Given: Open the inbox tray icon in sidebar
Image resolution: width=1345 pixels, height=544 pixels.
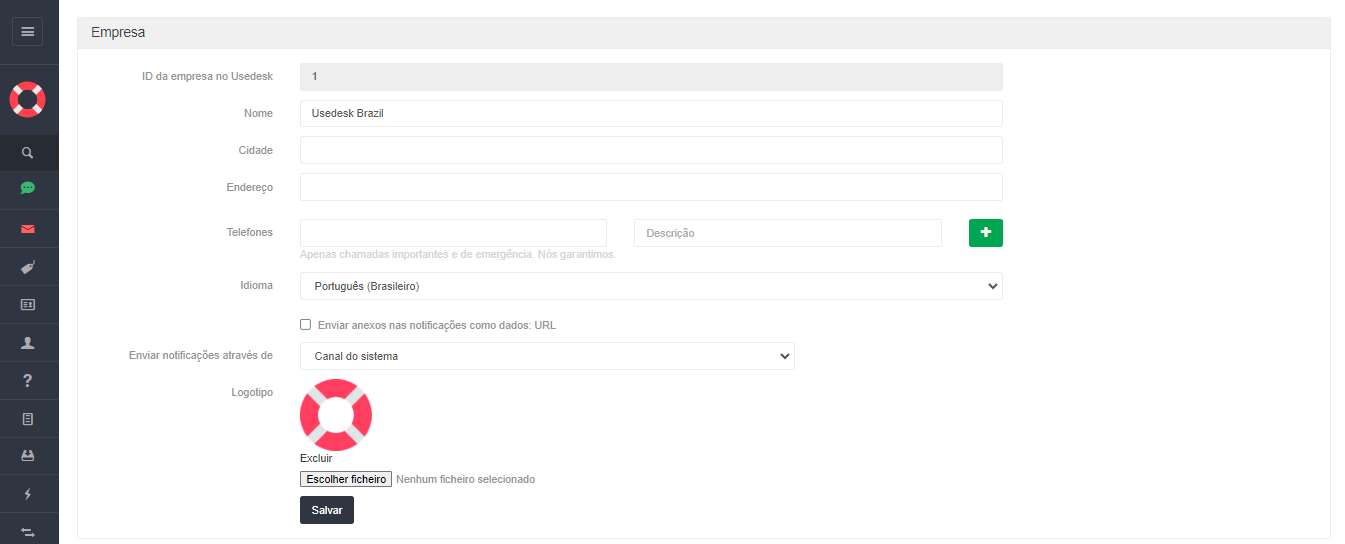Looking at the screenshot, I should tap(28, 456).
